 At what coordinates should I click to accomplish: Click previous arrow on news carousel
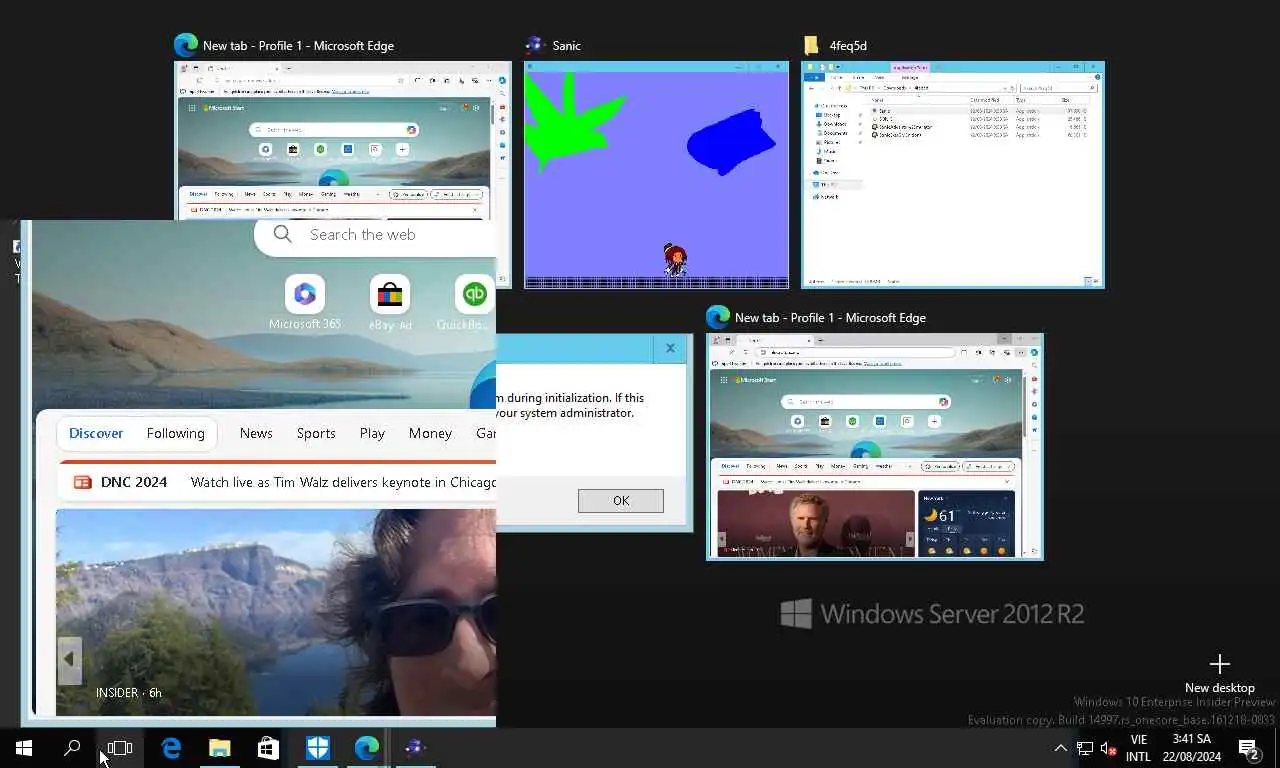tap(69, 659)
